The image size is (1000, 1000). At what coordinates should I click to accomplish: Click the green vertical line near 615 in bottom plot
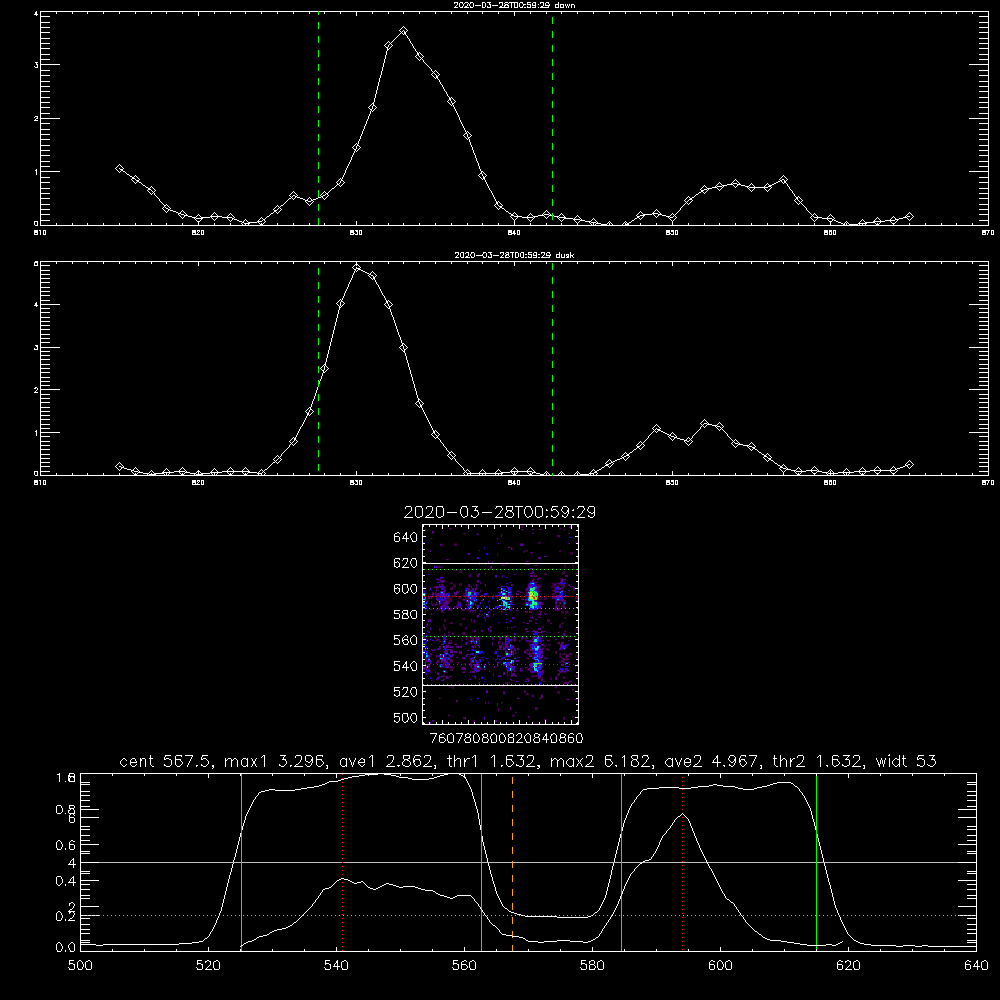(x=816, y=861)
